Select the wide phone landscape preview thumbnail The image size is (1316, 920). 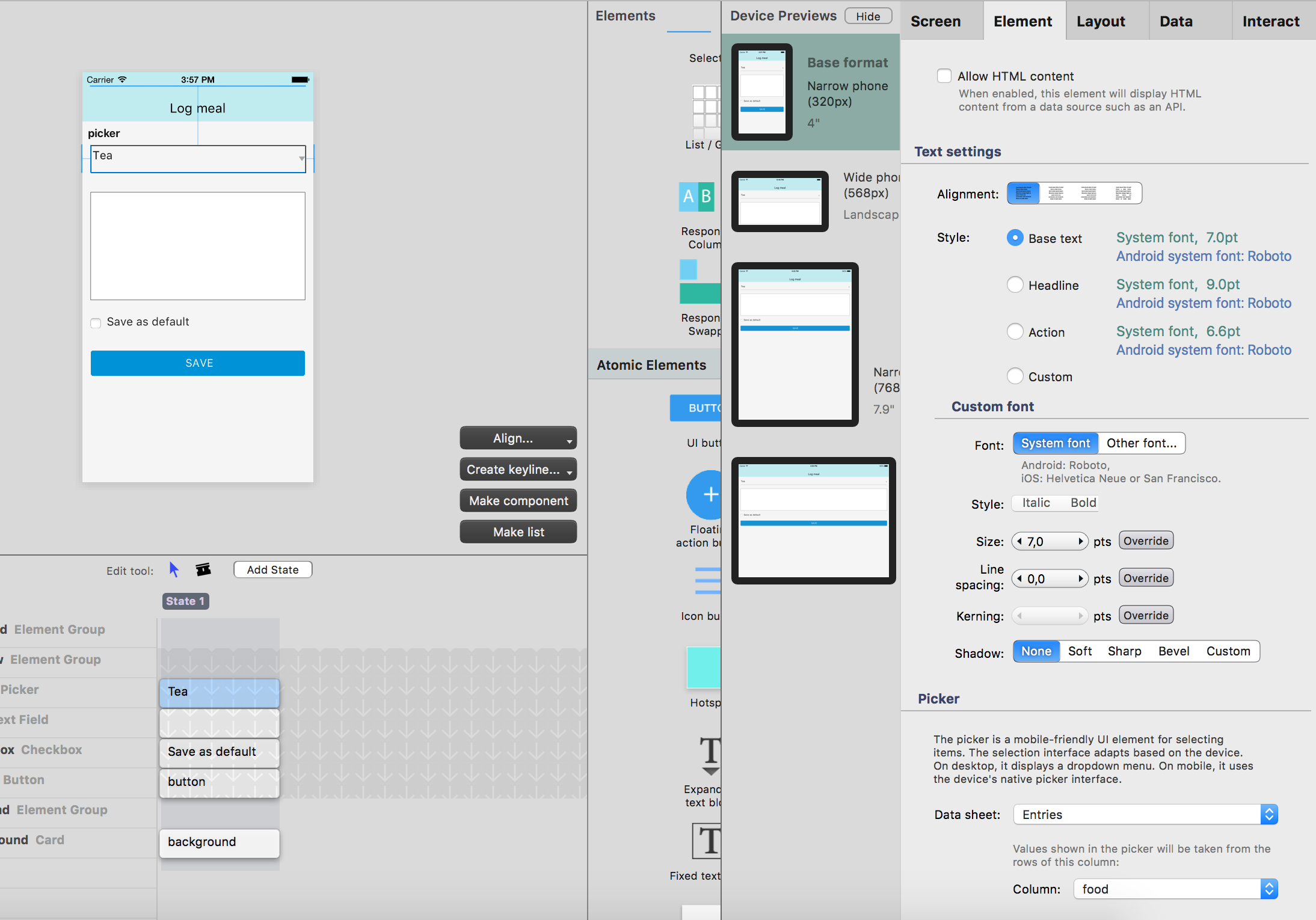[779, 201]
